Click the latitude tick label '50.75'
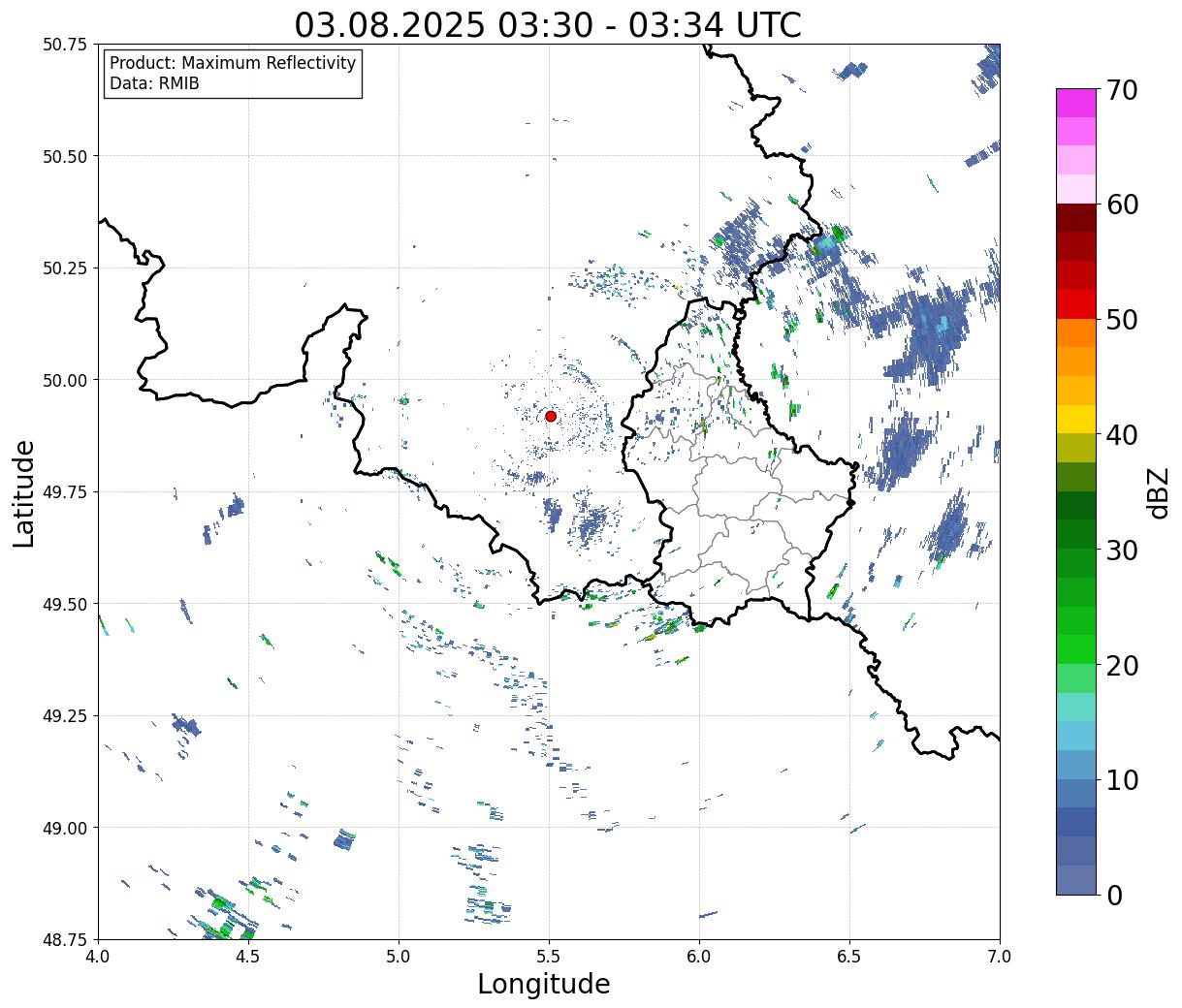This screenshot has width=1182, height=1008. [65, 45]
